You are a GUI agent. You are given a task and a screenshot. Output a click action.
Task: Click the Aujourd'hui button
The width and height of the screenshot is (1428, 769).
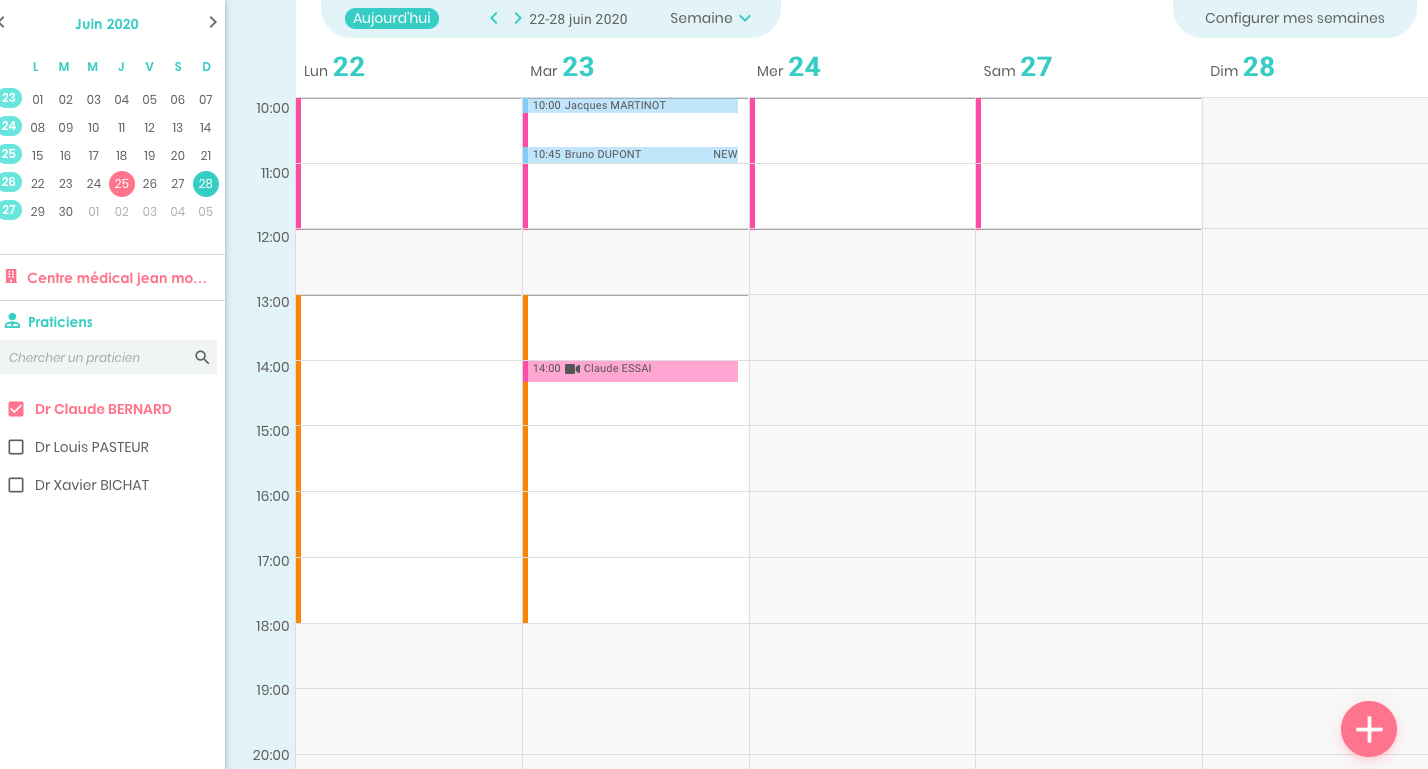[391, 18]
